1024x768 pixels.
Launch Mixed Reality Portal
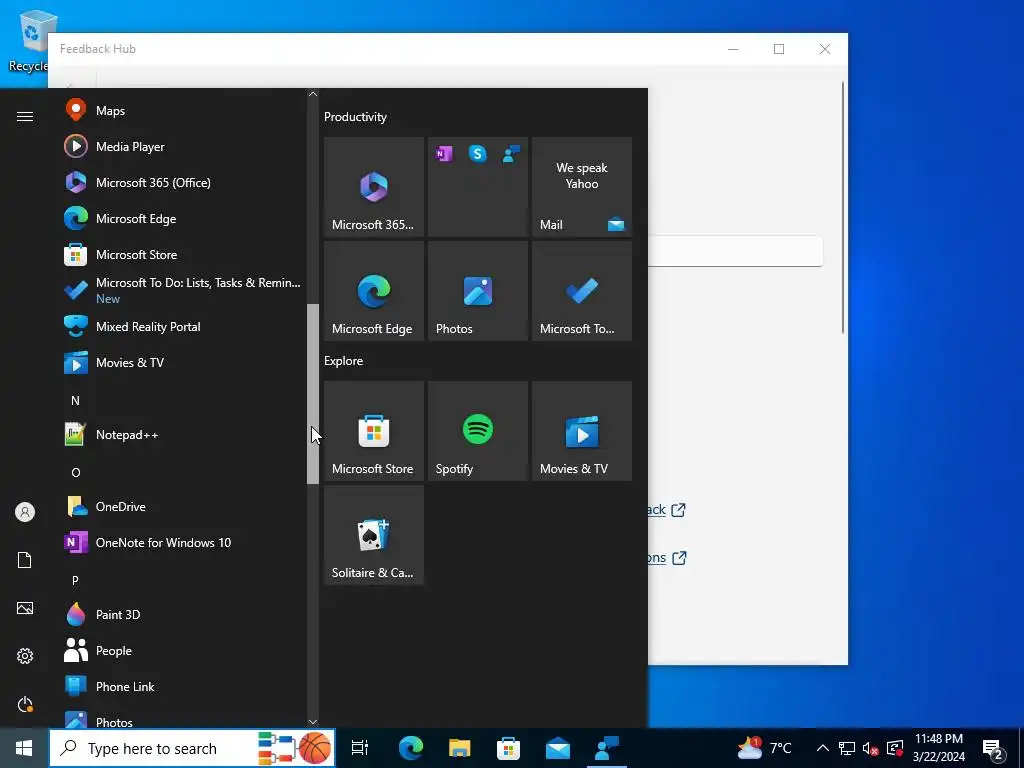point(181,327)
